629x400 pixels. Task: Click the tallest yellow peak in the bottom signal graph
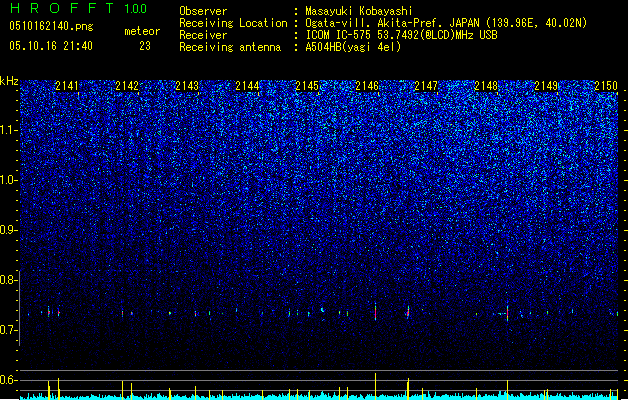click(x=376, y=385)
